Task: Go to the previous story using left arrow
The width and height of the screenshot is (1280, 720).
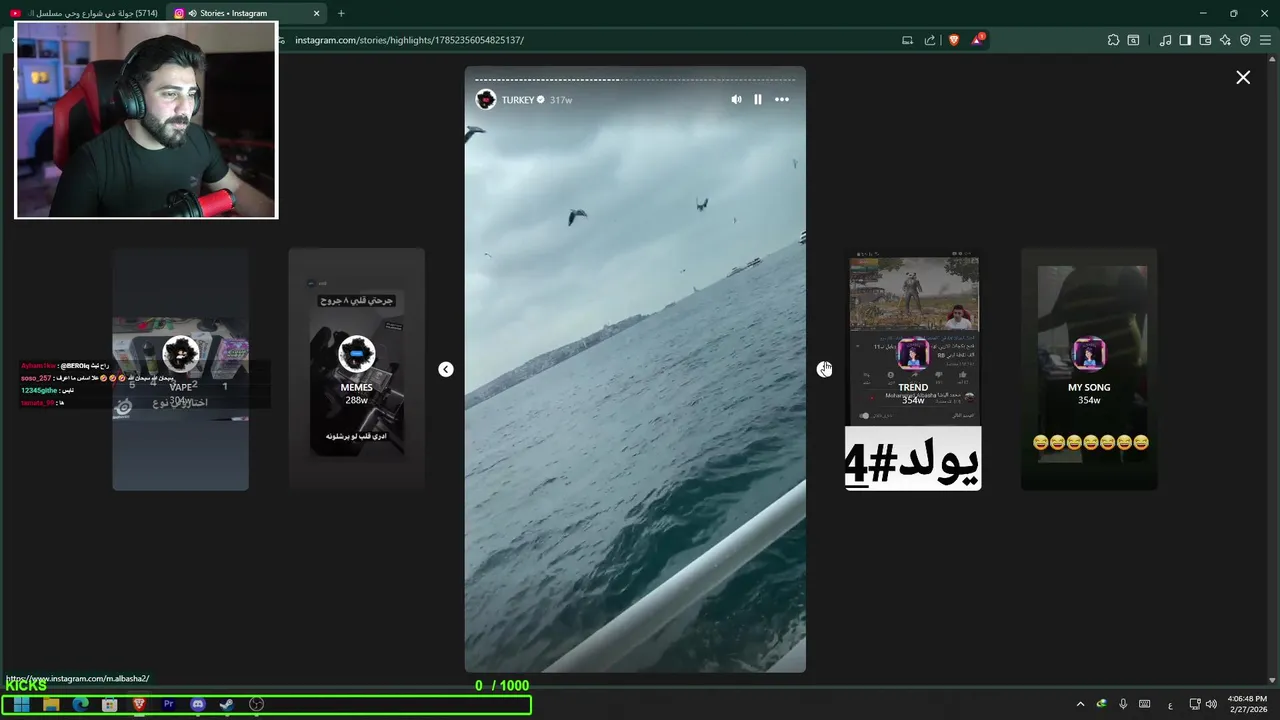Action: coord(446,369)
